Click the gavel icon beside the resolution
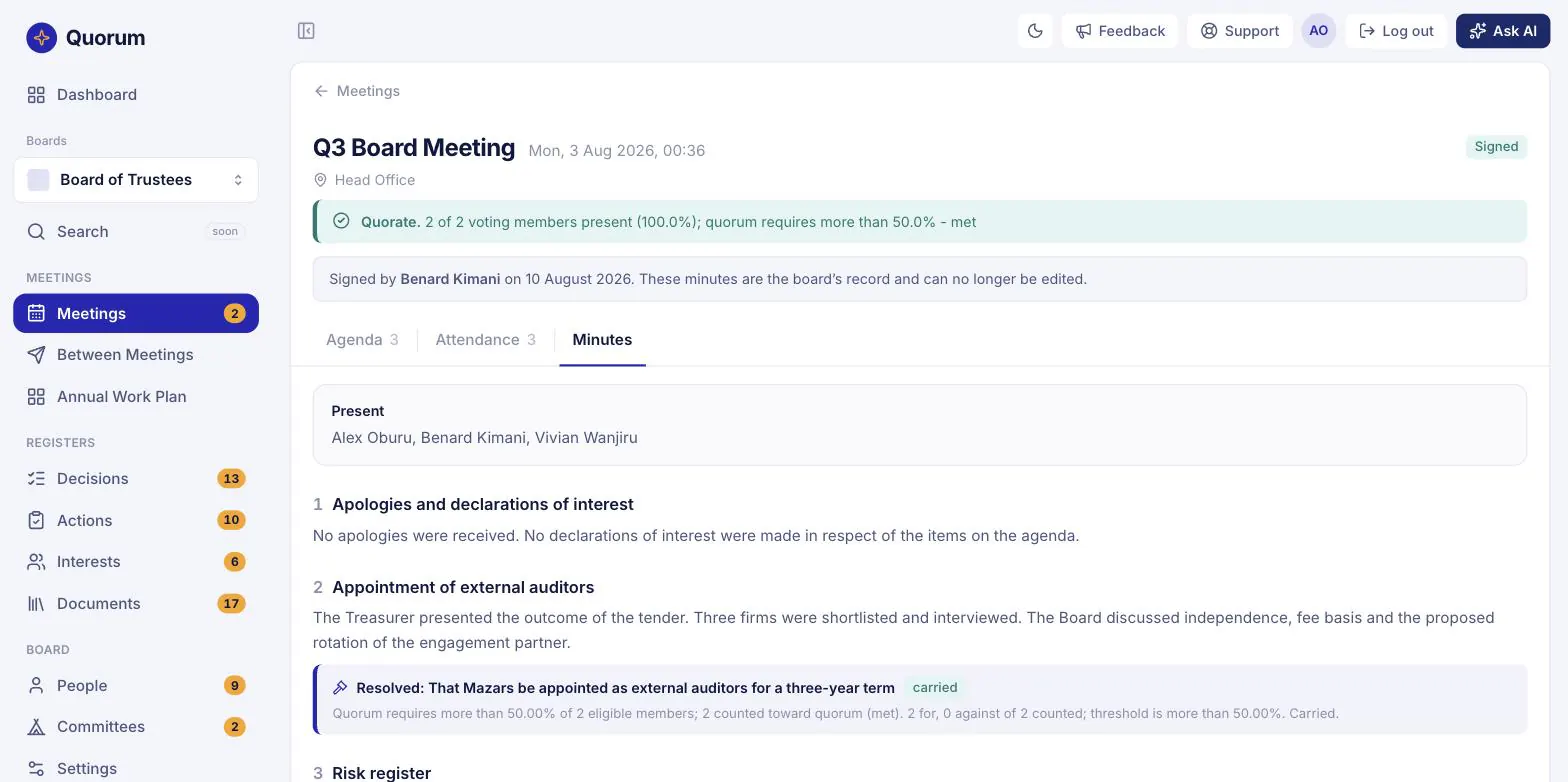This screenshot has height=782, width=1568. [340, 688]
